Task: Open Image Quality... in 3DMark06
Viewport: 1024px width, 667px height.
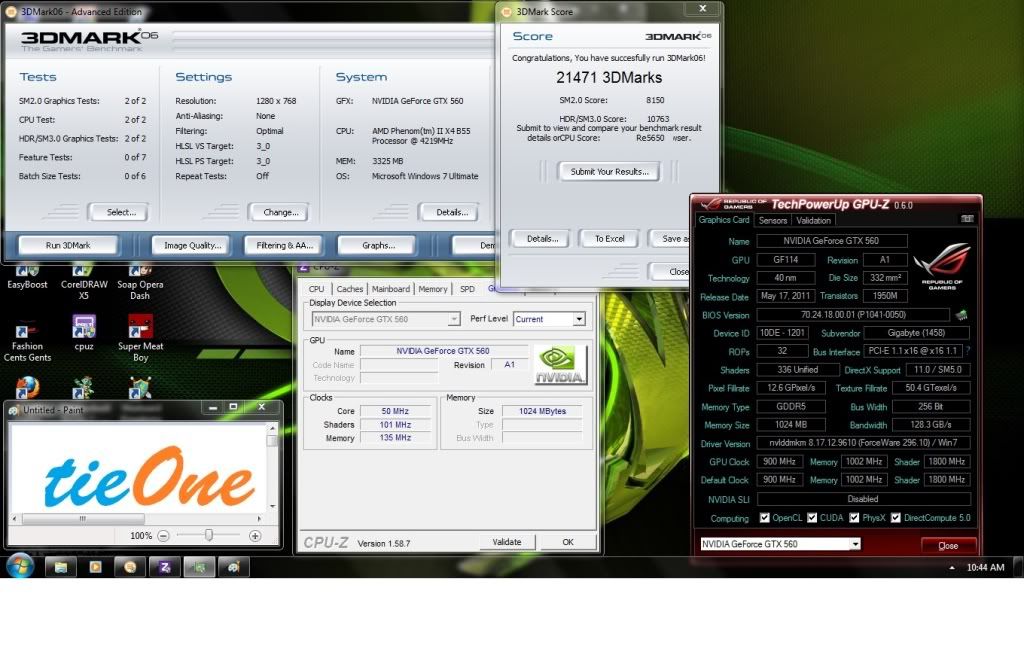Action: pos(192,245)
